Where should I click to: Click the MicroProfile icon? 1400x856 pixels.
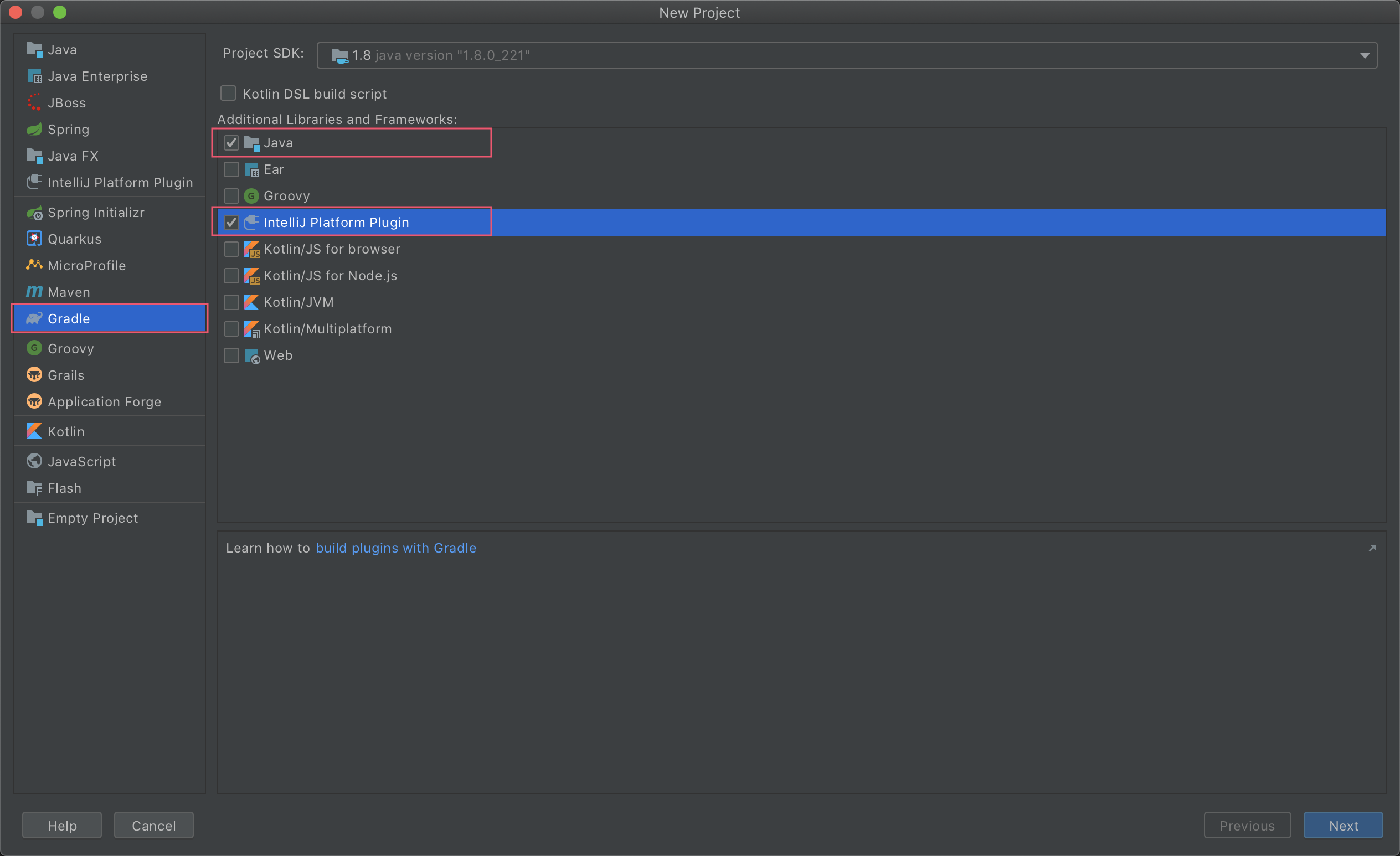point(34,265)
